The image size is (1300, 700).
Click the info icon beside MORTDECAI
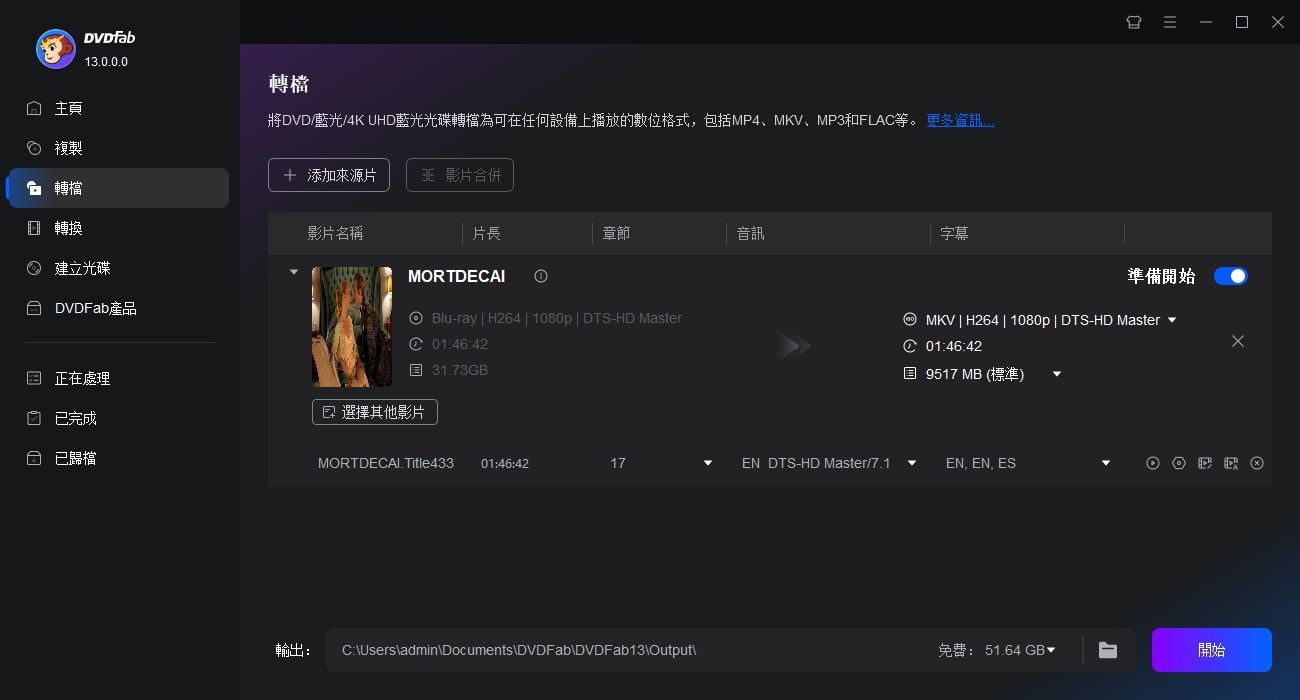(541, 276)
